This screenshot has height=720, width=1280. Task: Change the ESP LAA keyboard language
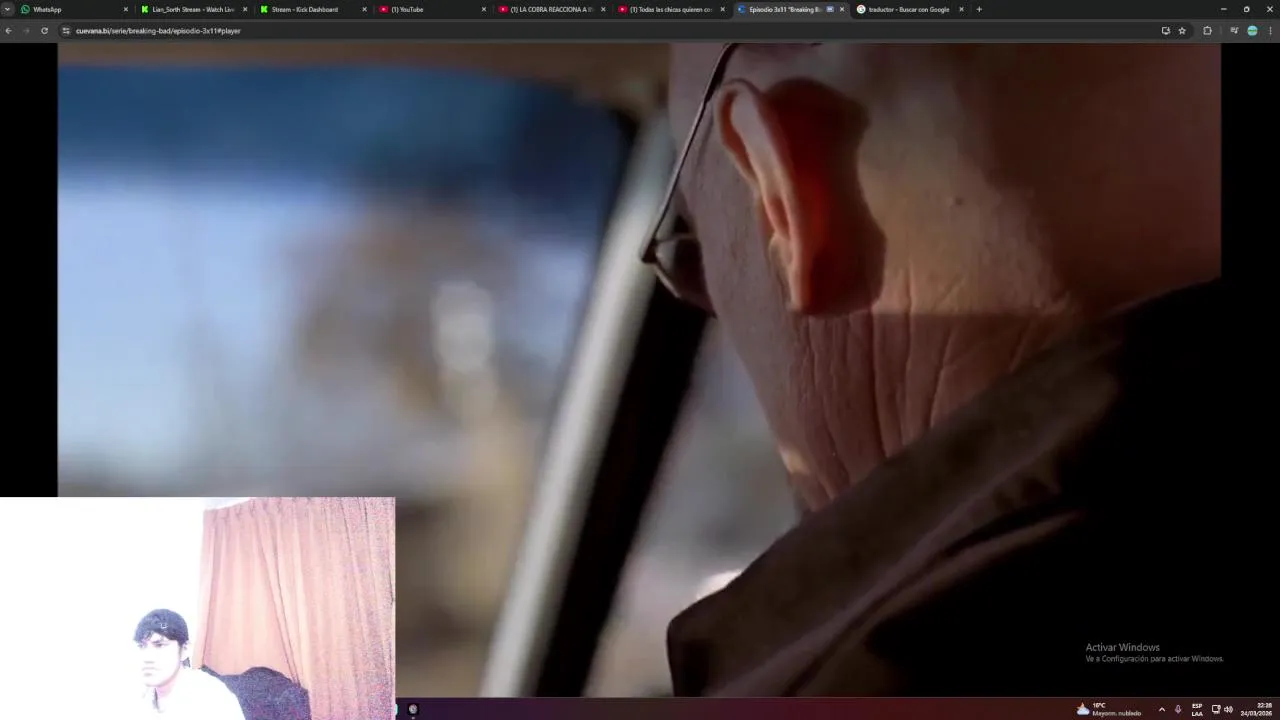[x=1197, y=709]
